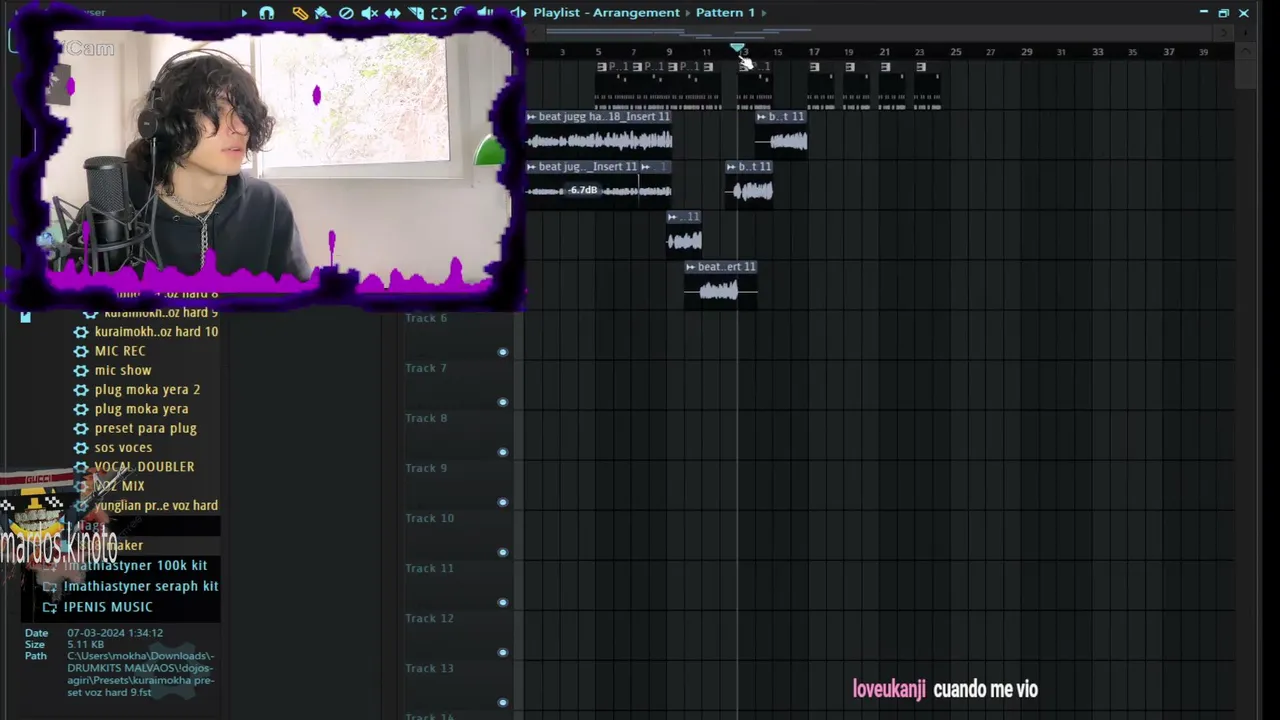Click the !mathiastyner seraph kit folder icon
The height and width of the screenshot is (720, 1280).
tap(49, 586)
